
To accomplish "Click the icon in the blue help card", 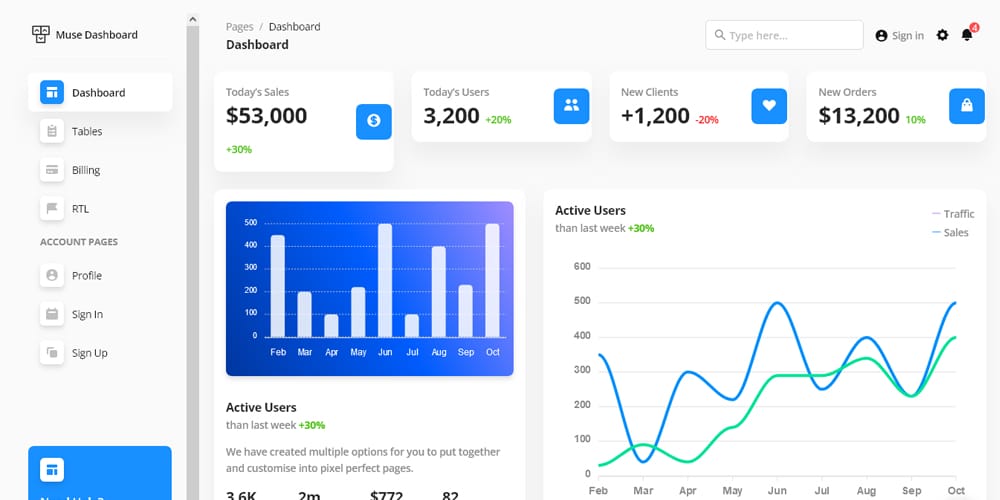I will (x=52, y=470).
